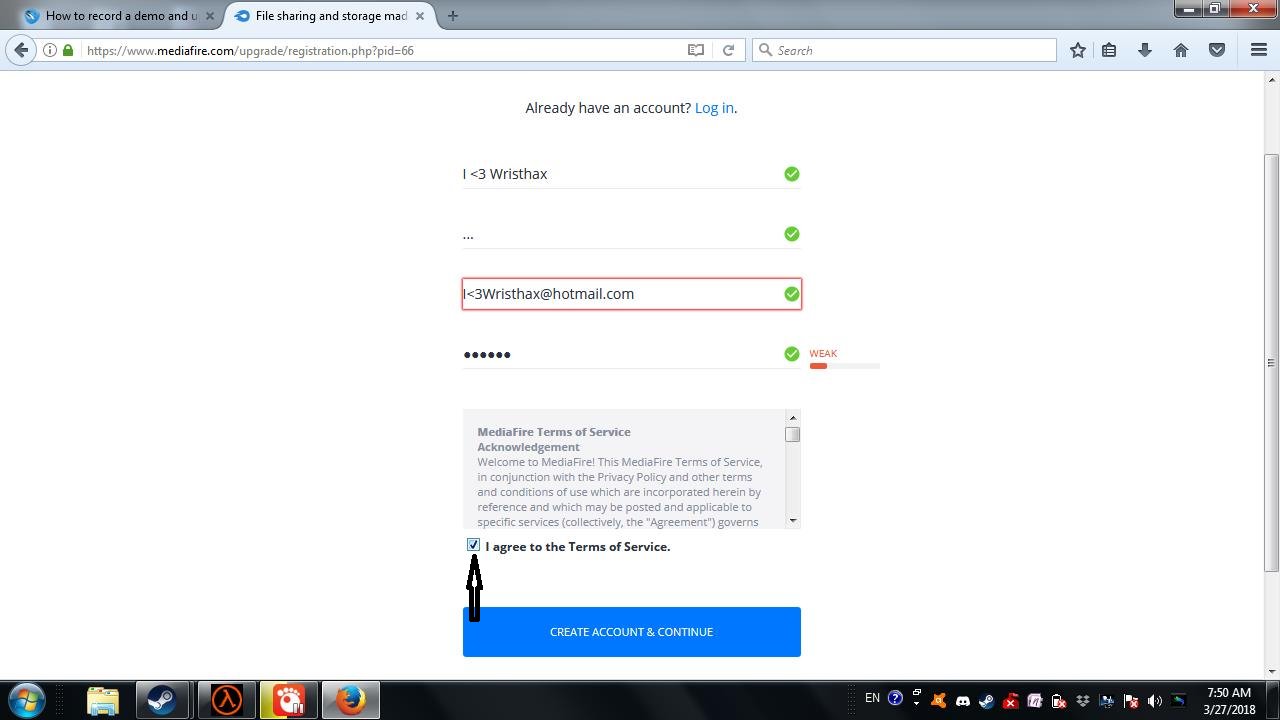
Task: Expand the language bar options arrow
Action: pyautogui.click(x=917, y=703)
